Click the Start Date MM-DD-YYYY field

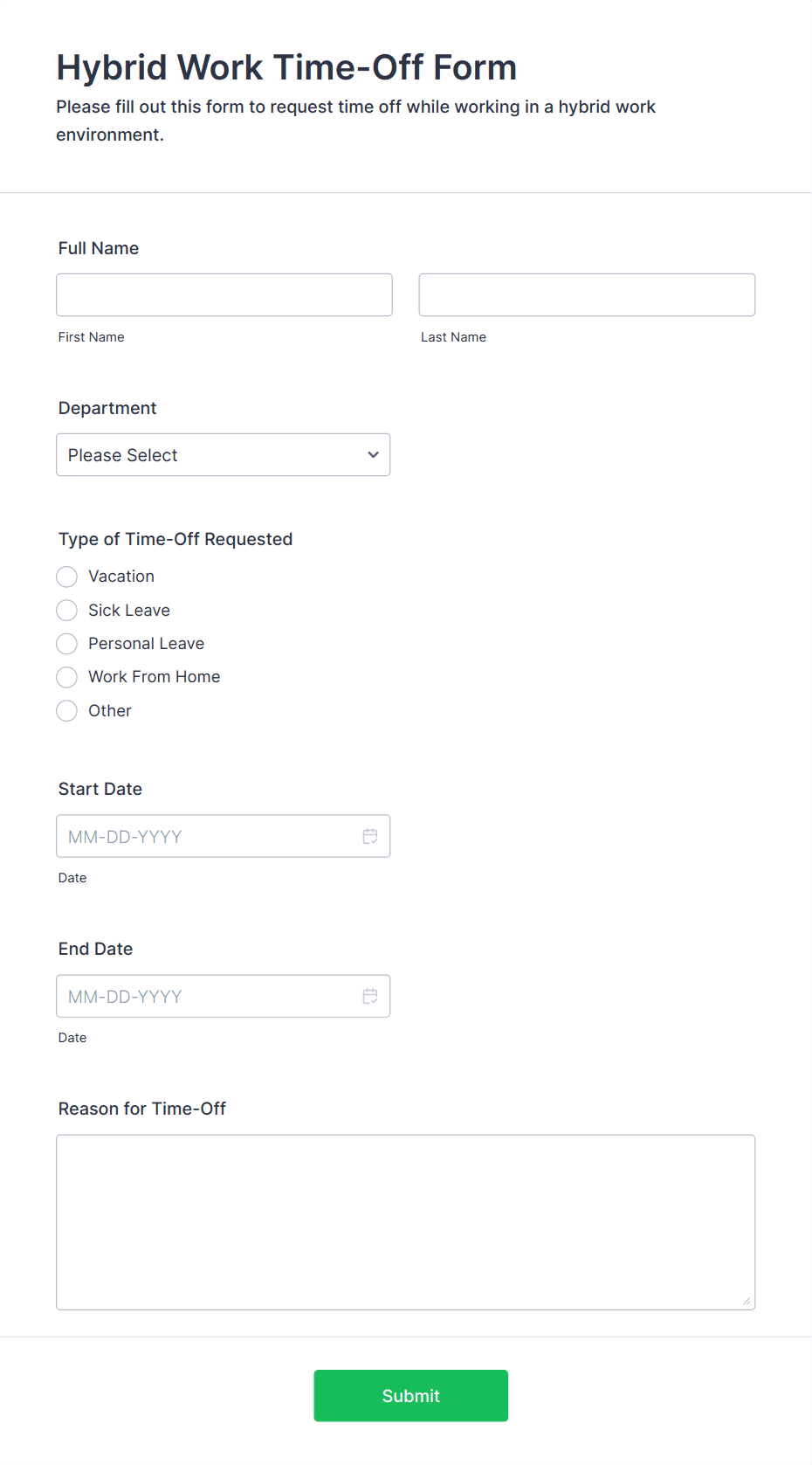(201, 836)
